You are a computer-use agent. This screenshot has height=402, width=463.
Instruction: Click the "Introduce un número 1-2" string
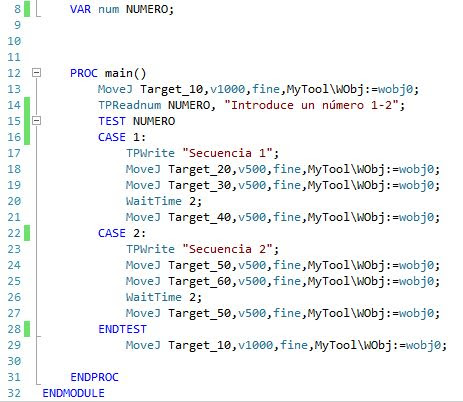[x=311, y=105]
